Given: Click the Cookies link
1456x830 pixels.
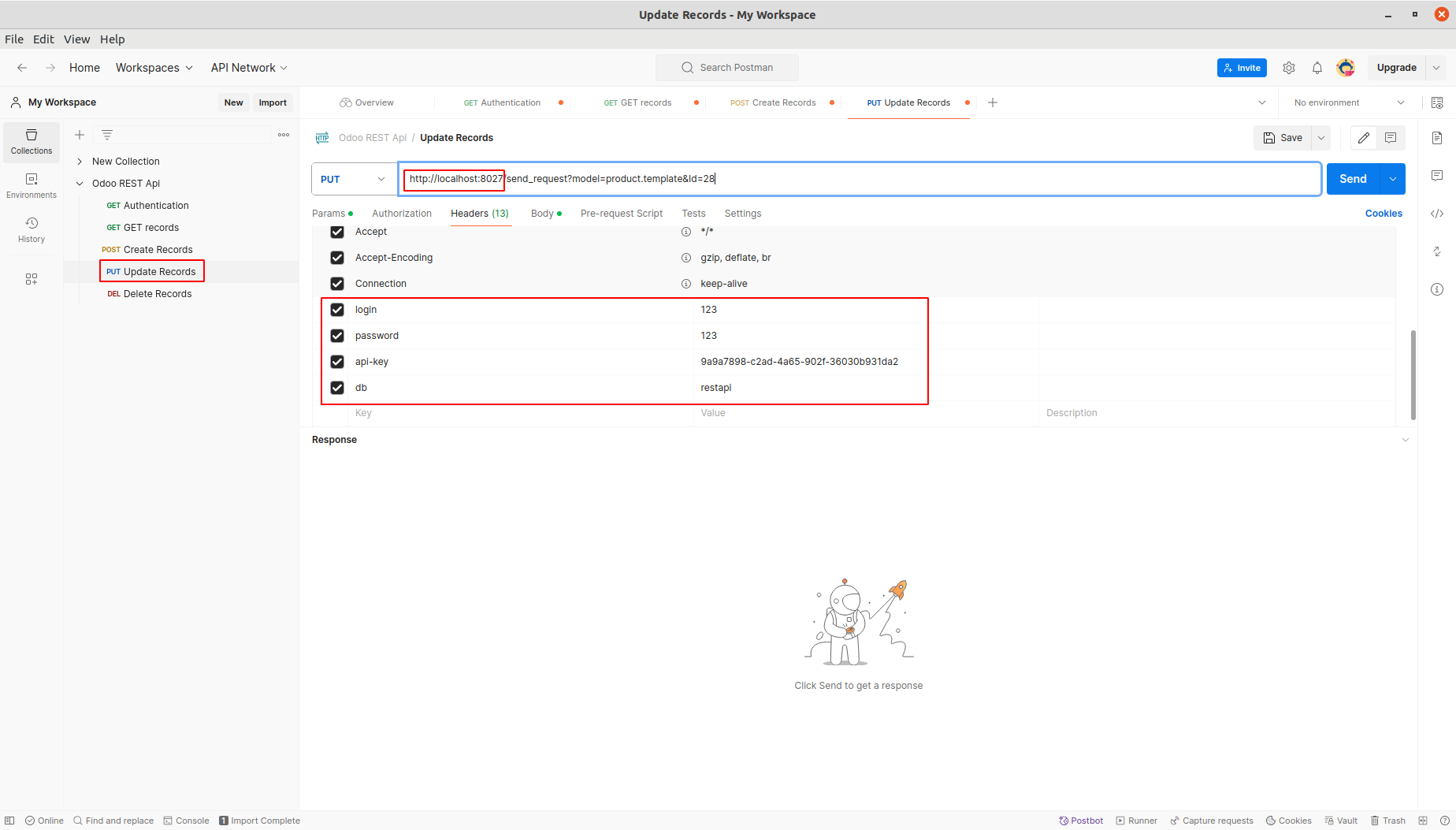Looking at the screenshot, I should [1384, 214].
